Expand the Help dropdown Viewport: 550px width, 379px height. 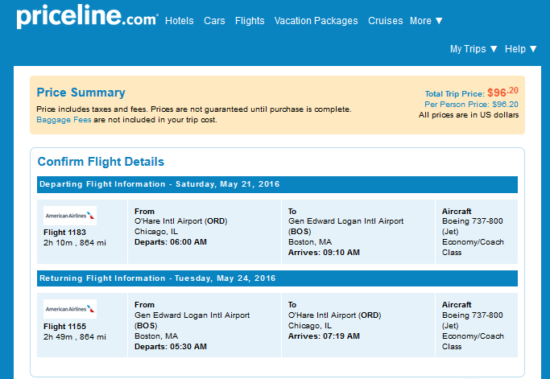coord(521,49)
